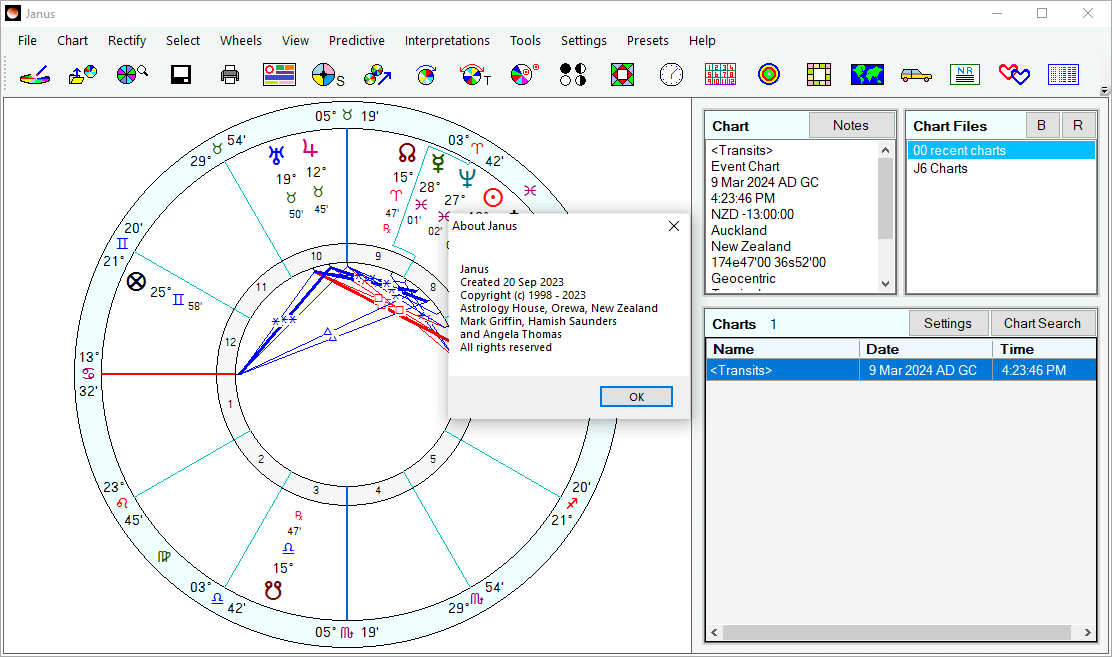Screen dimensions: 1112x657
Task: Open the clock time icon
Action: pos(671,74)
